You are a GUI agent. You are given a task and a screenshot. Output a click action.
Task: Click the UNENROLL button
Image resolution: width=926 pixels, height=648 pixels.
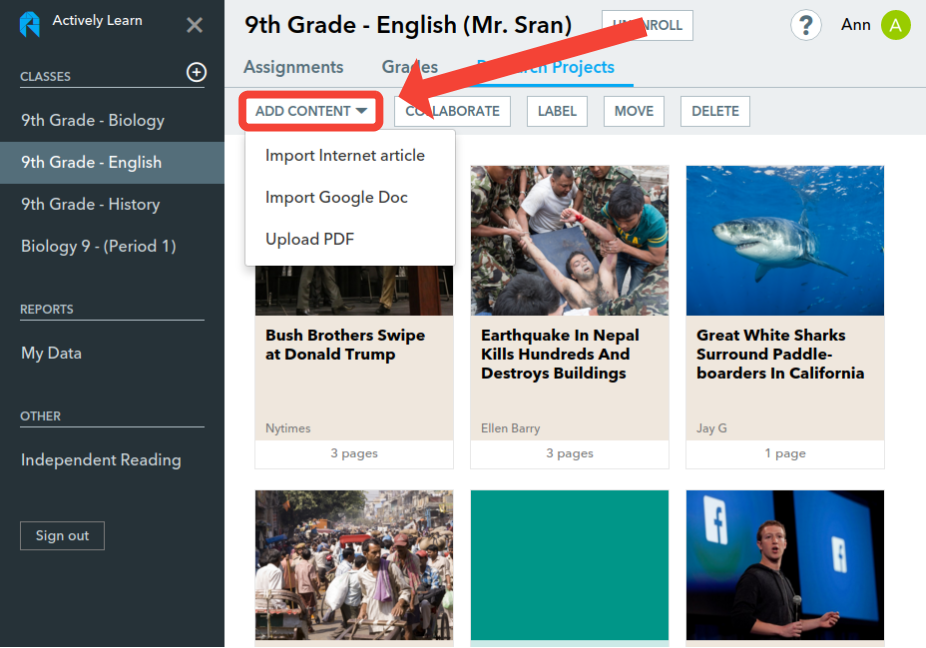pos(647,25)
